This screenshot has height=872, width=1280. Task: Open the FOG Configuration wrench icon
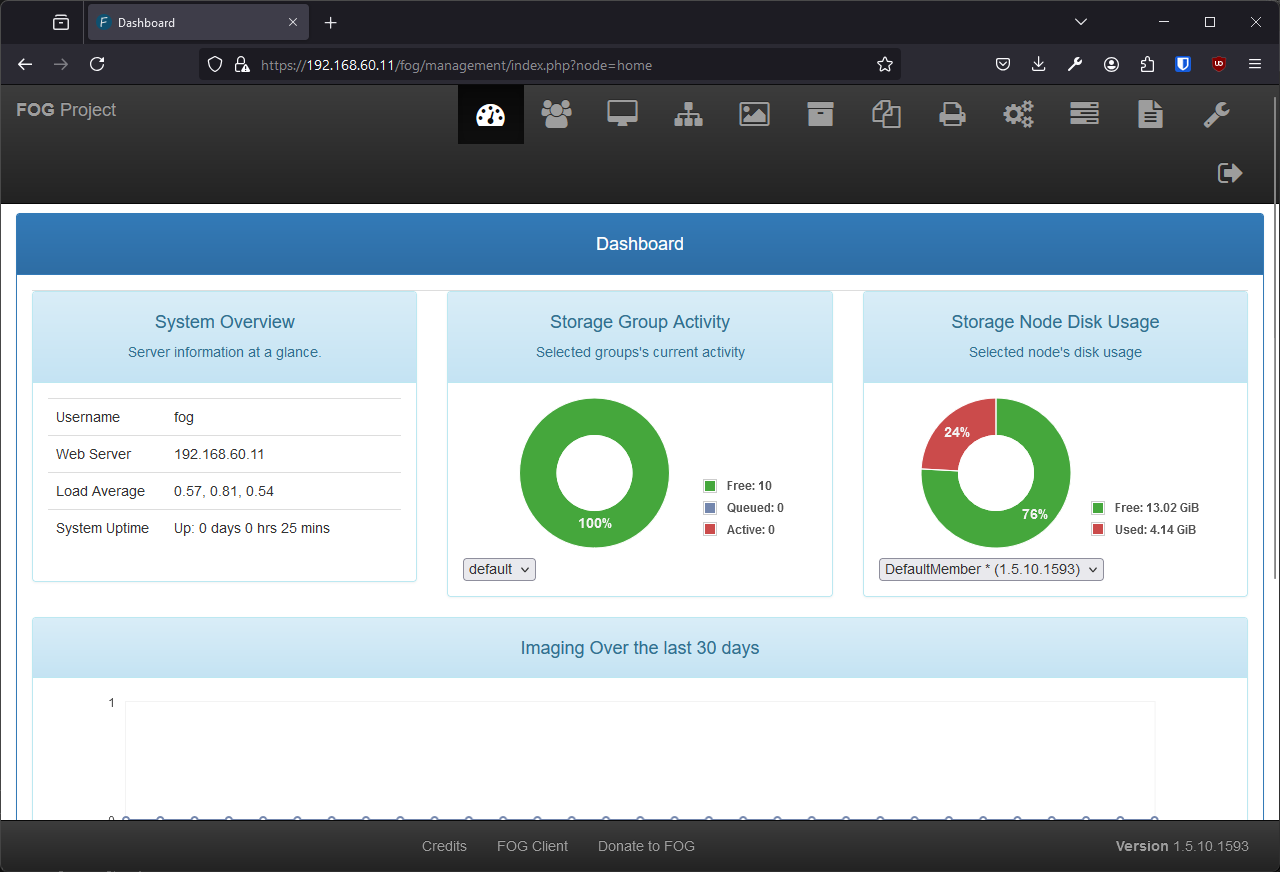pyautogui.click(x=1216, y=114)
